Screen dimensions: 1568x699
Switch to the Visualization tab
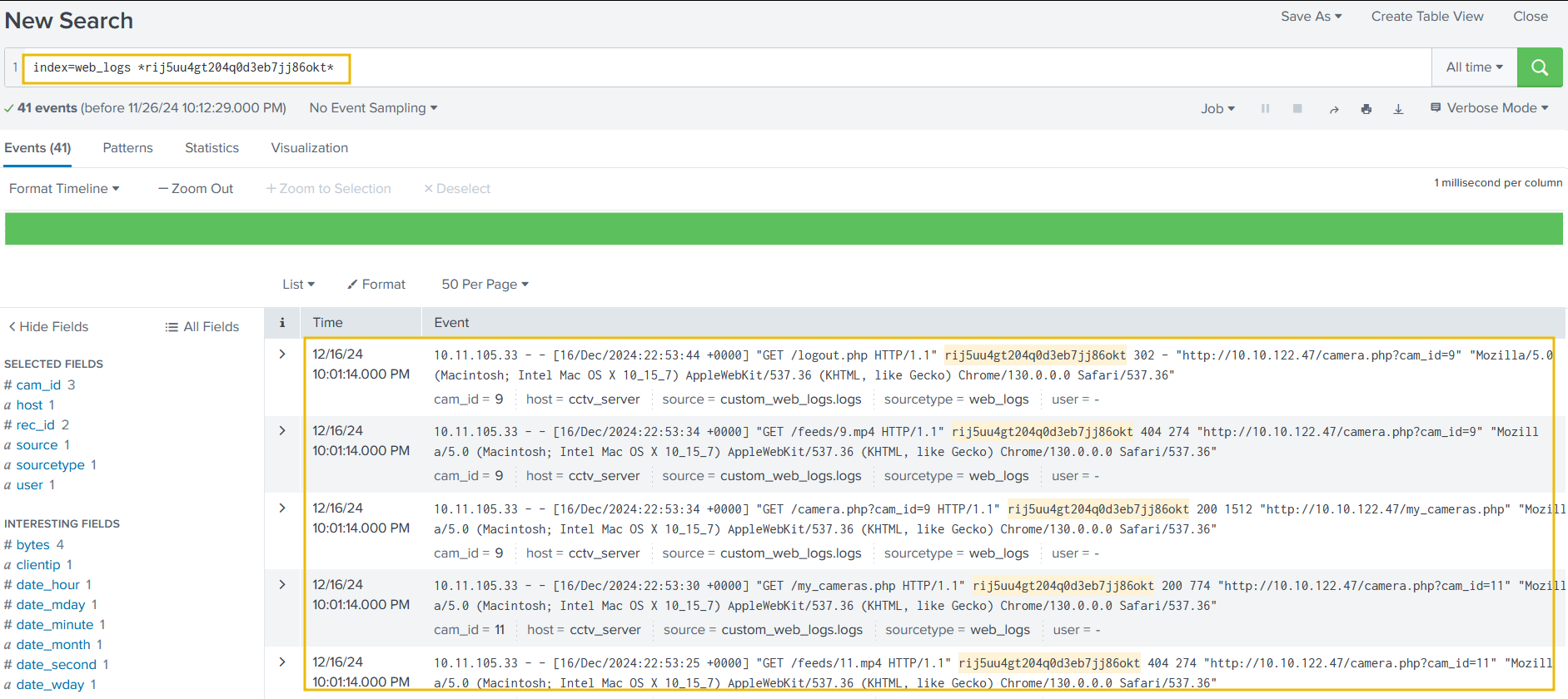(309, 148)
